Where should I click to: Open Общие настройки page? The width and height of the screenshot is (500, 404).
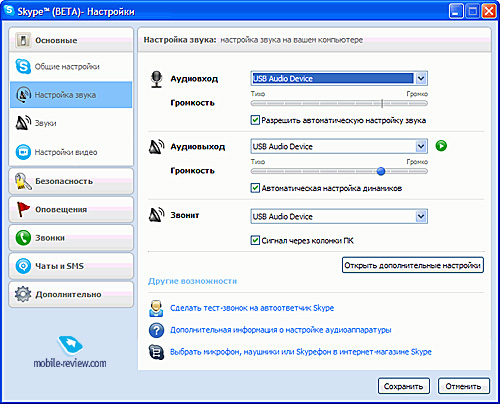pyautogui.click(x=71, y=66)
